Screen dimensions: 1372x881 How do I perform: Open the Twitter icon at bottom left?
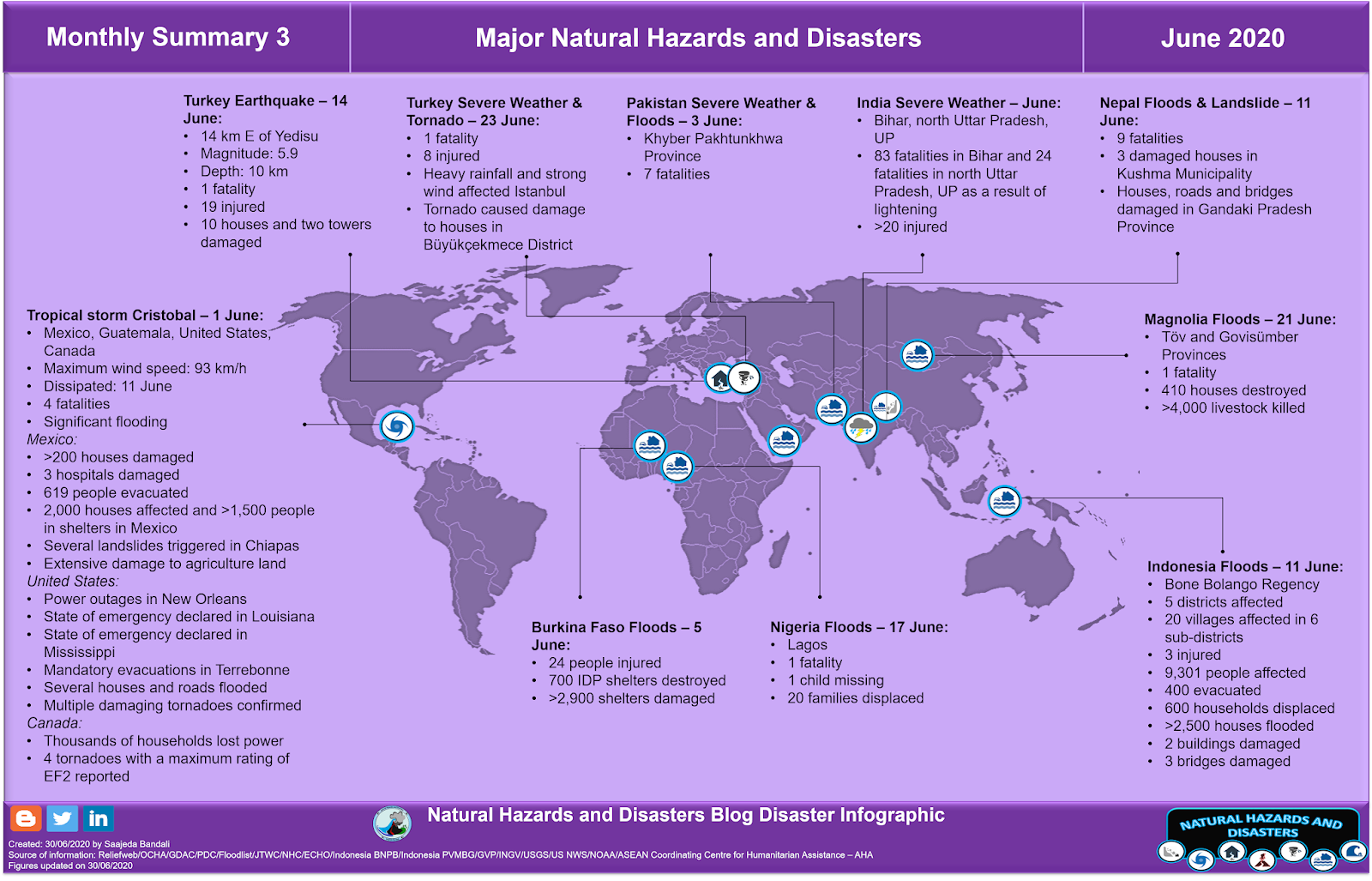coord(61,818)
